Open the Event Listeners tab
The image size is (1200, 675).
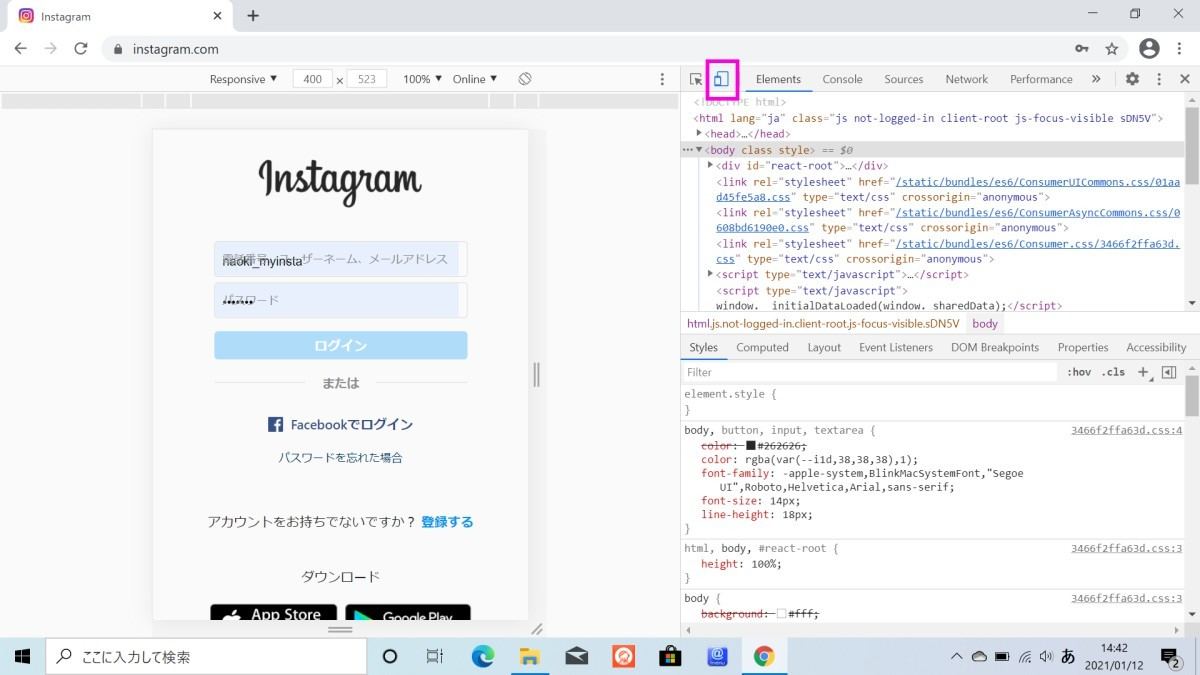click(896, 347)
